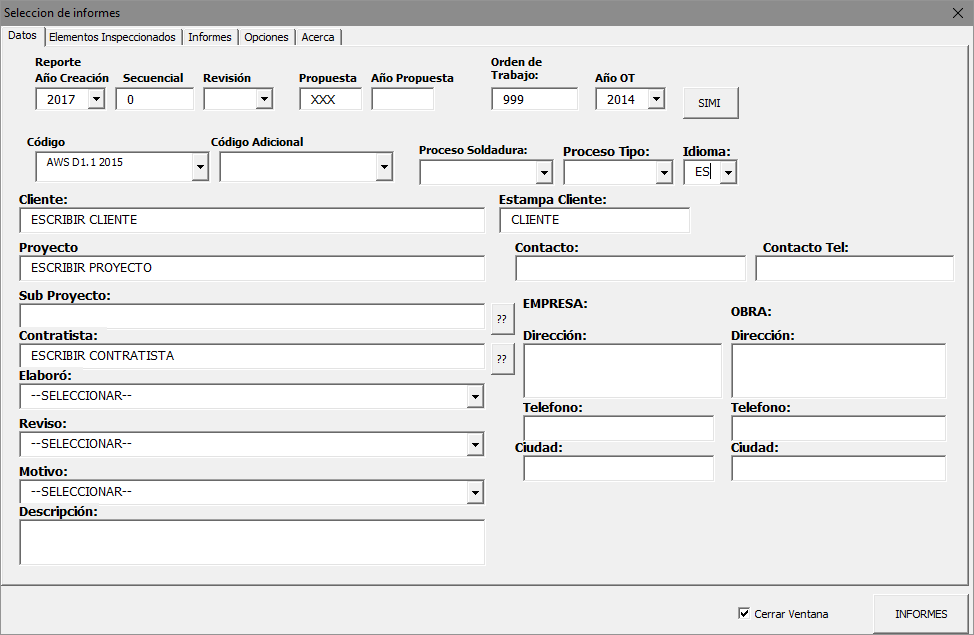Expand the Año Creación dropdown
974x635 pixels.
(x=96, y=99)
